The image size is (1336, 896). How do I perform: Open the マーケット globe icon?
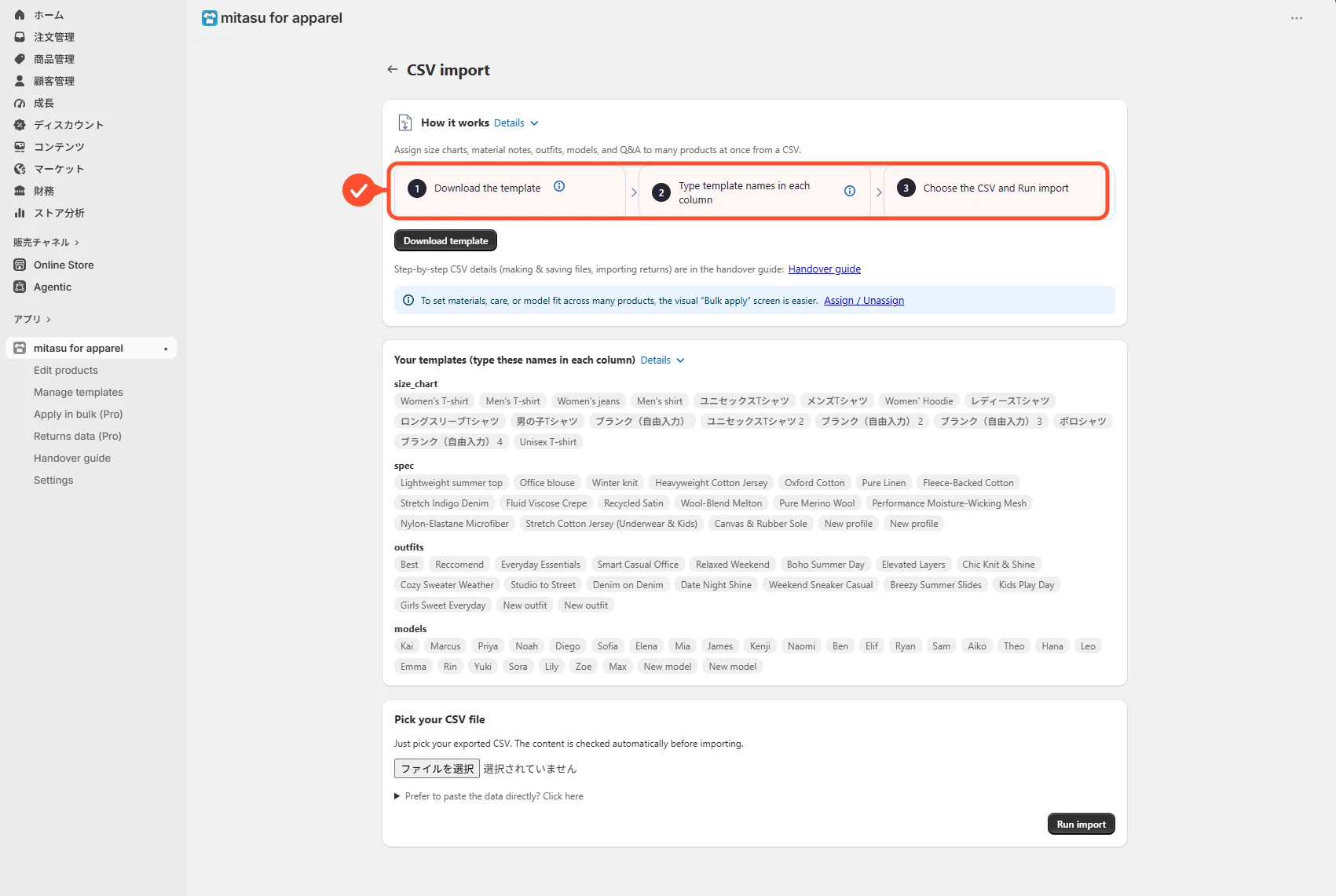pyautogui.click(x=20, y=169)
